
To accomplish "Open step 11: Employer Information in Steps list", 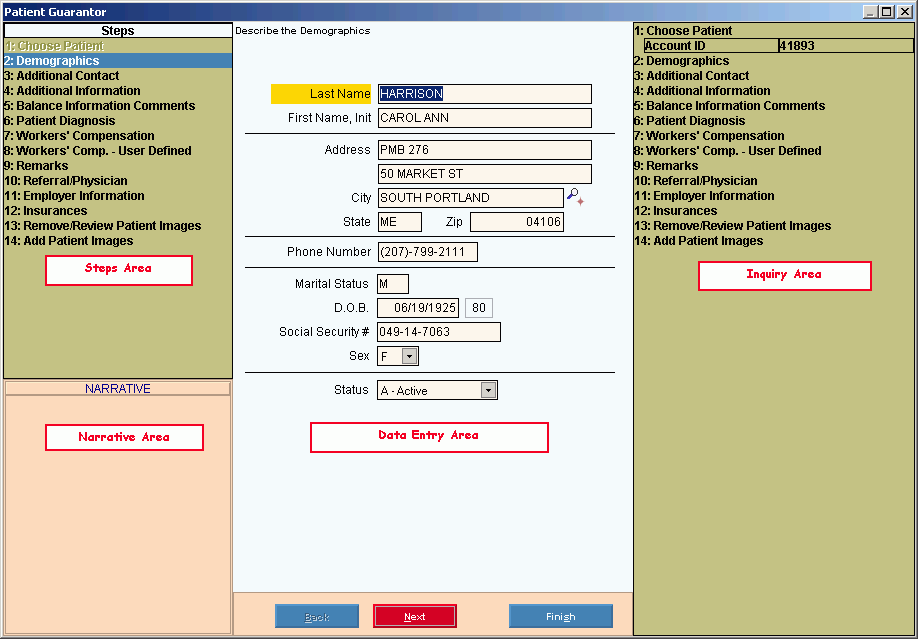I will (x=118, y=196).
